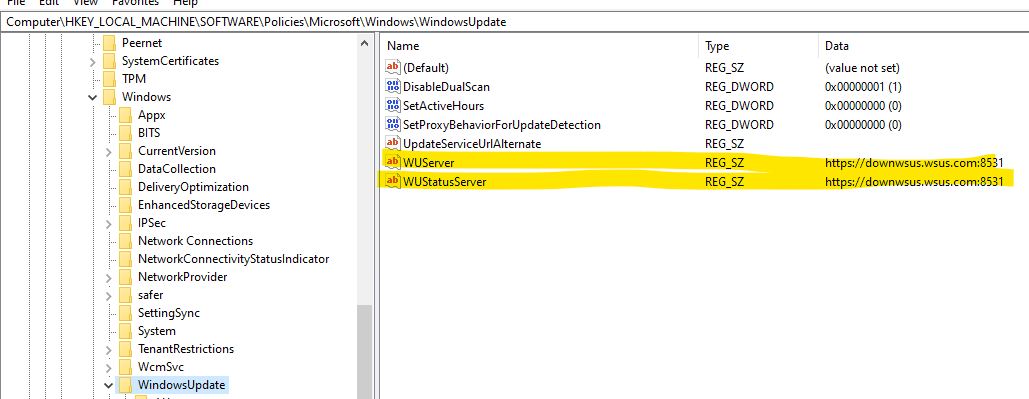1029x399 pixels.
Task: Select the IPSec folder icon
Action: coord(126,223)
